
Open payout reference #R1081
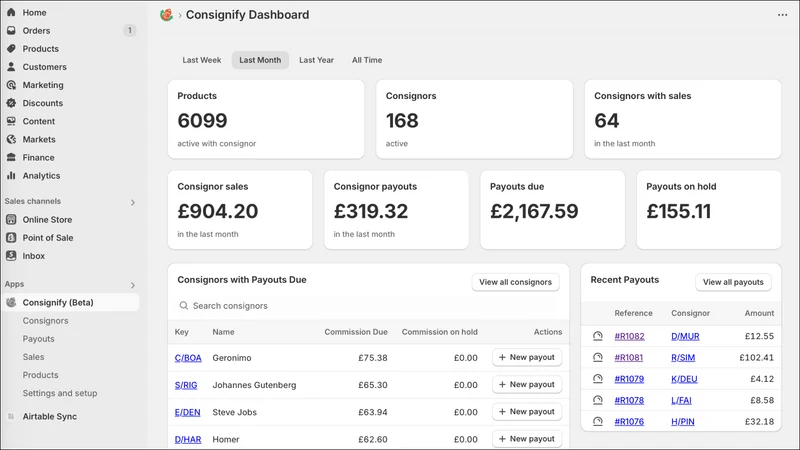coord(629,358)
